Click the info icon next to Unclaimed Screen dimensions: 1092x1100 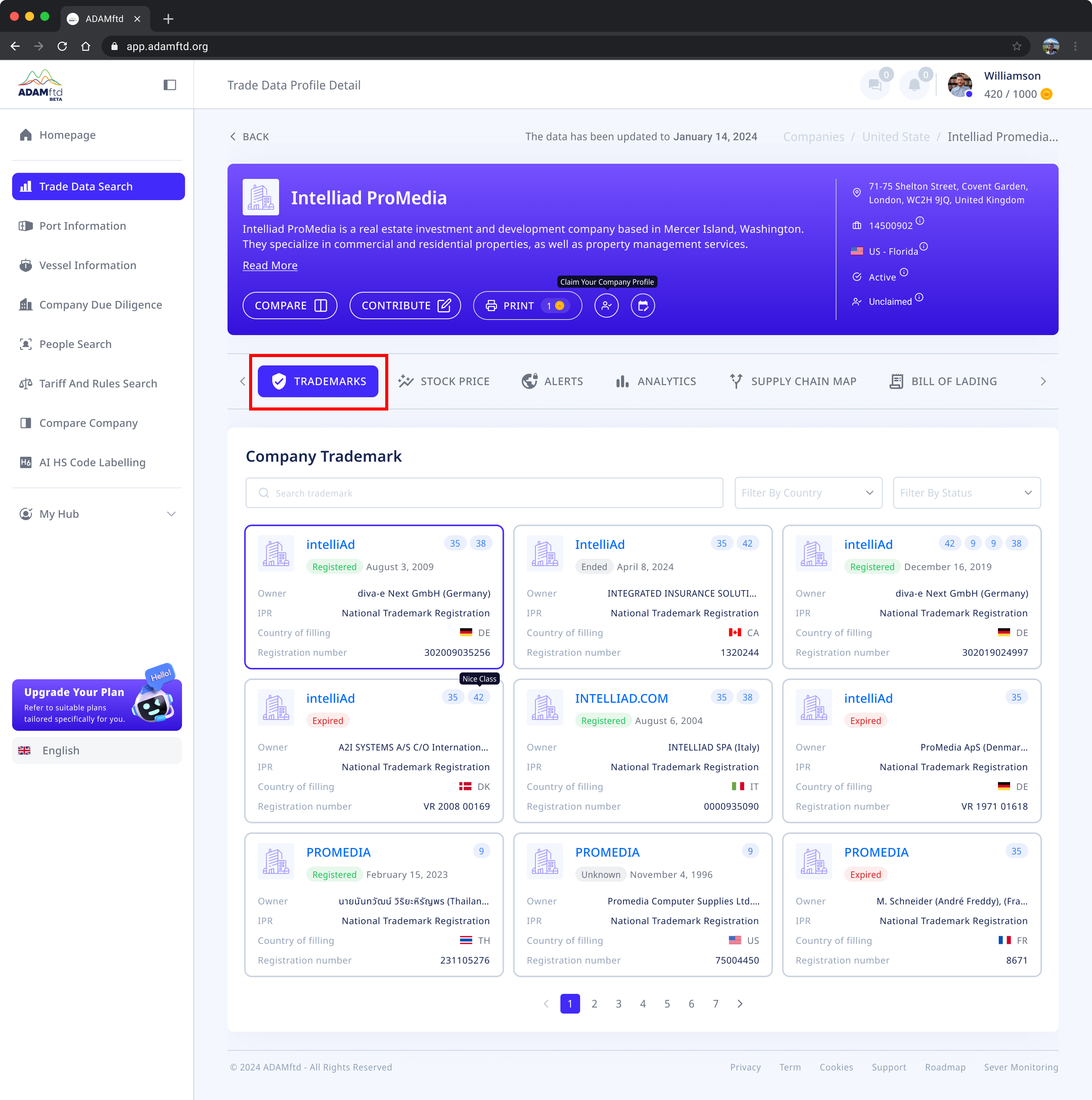pyautogui.click(x=919, y=297)
